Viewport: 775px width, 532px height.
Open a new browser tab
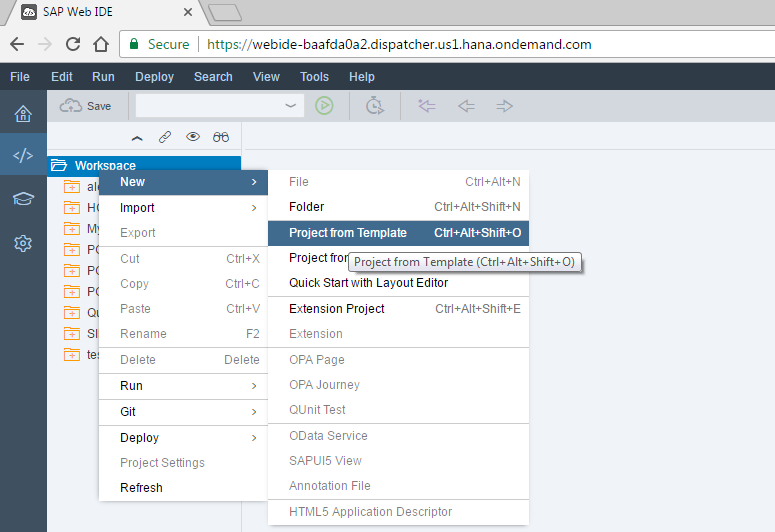pos(225,13)
